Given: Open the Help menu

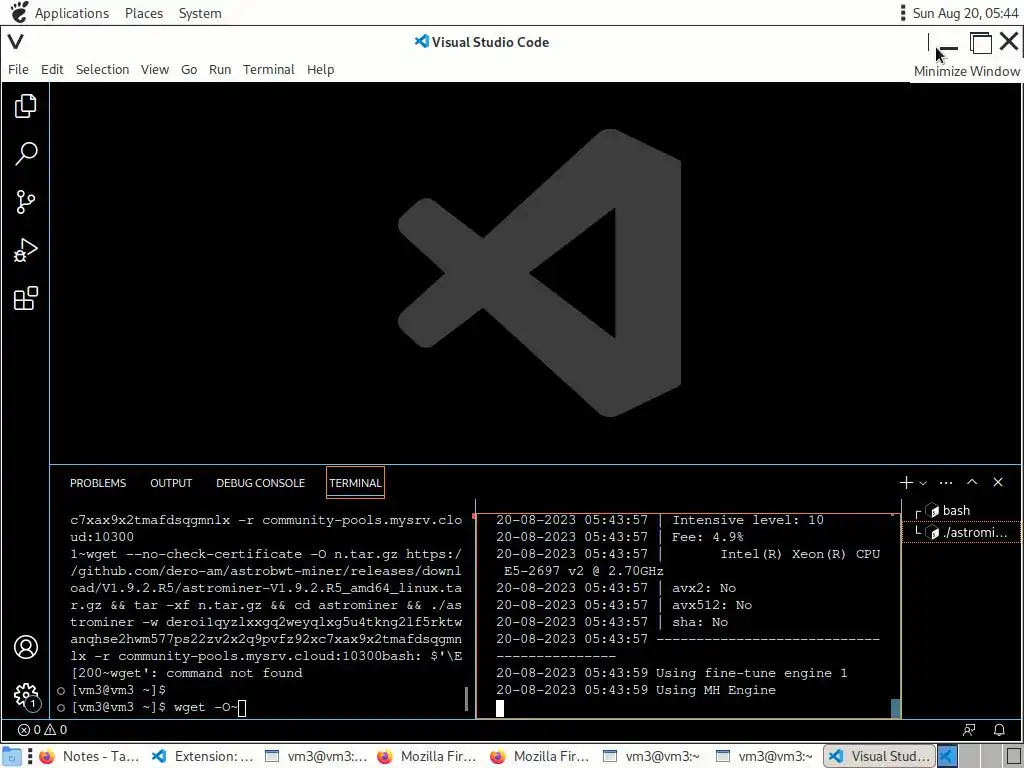Looking at the screenshot, I should (321, 69).
